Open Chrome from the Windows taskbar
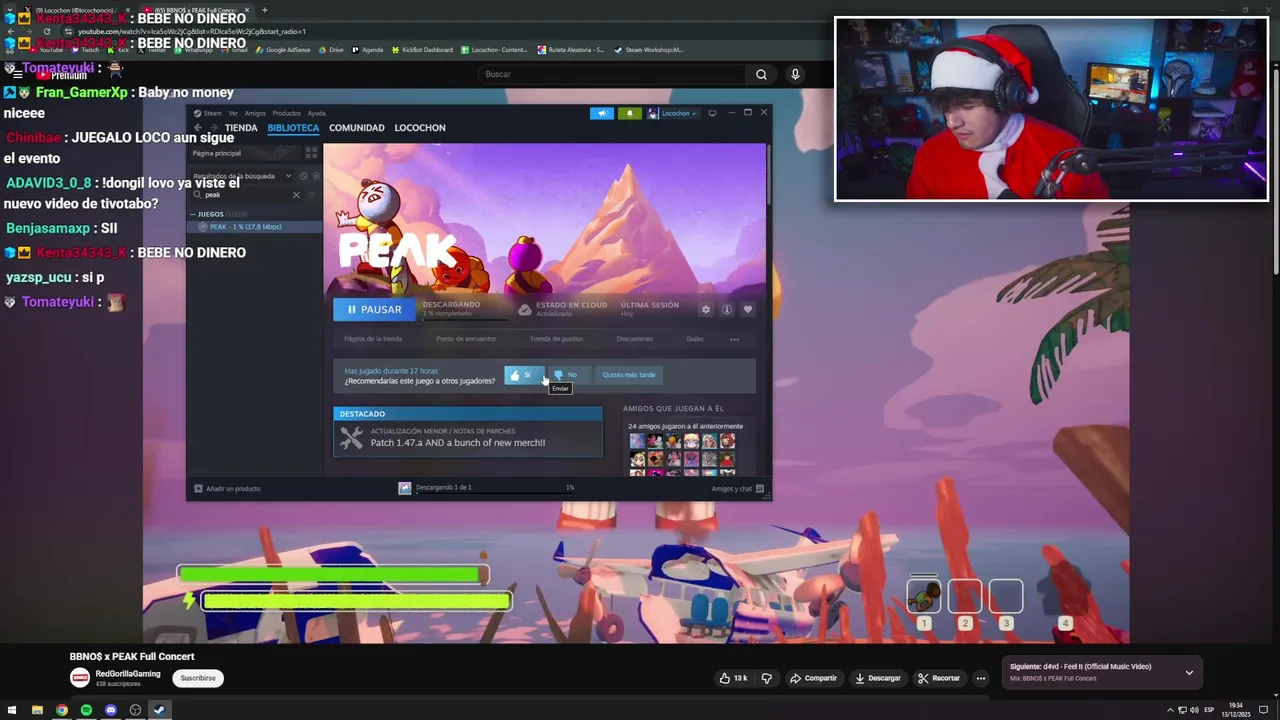Screen dimensions: 1280x720 [x=62, y=710]
